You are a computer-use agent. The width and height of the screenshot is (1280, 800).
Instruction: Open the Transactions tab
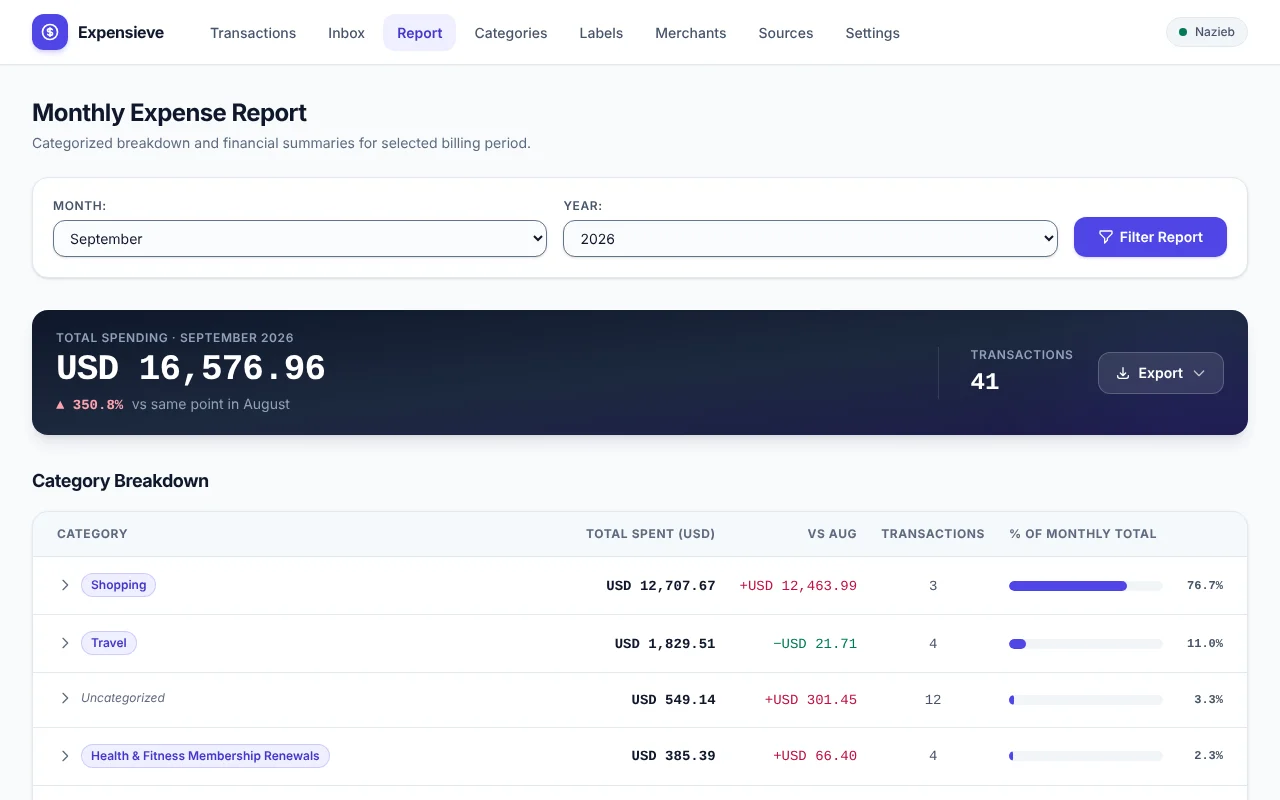pyautogui.click(x=253, y=33)
